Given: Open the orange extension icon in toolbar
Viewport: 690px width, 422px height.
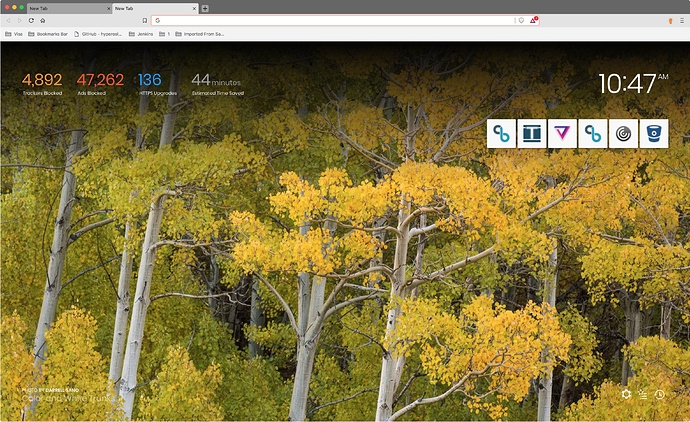Looking at the screenshot, I should click(x=670, y=21).
